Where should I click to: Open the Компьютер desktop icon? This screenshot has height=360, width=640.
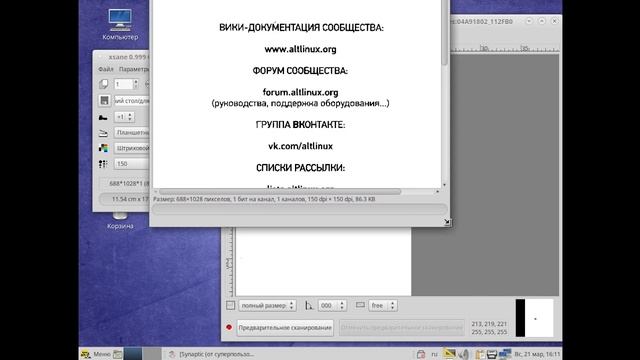click(120, 24)
